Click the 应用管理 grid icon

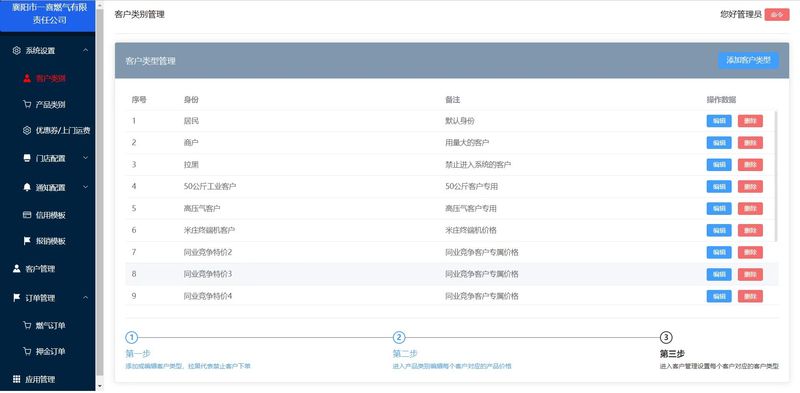click(16, 379)
